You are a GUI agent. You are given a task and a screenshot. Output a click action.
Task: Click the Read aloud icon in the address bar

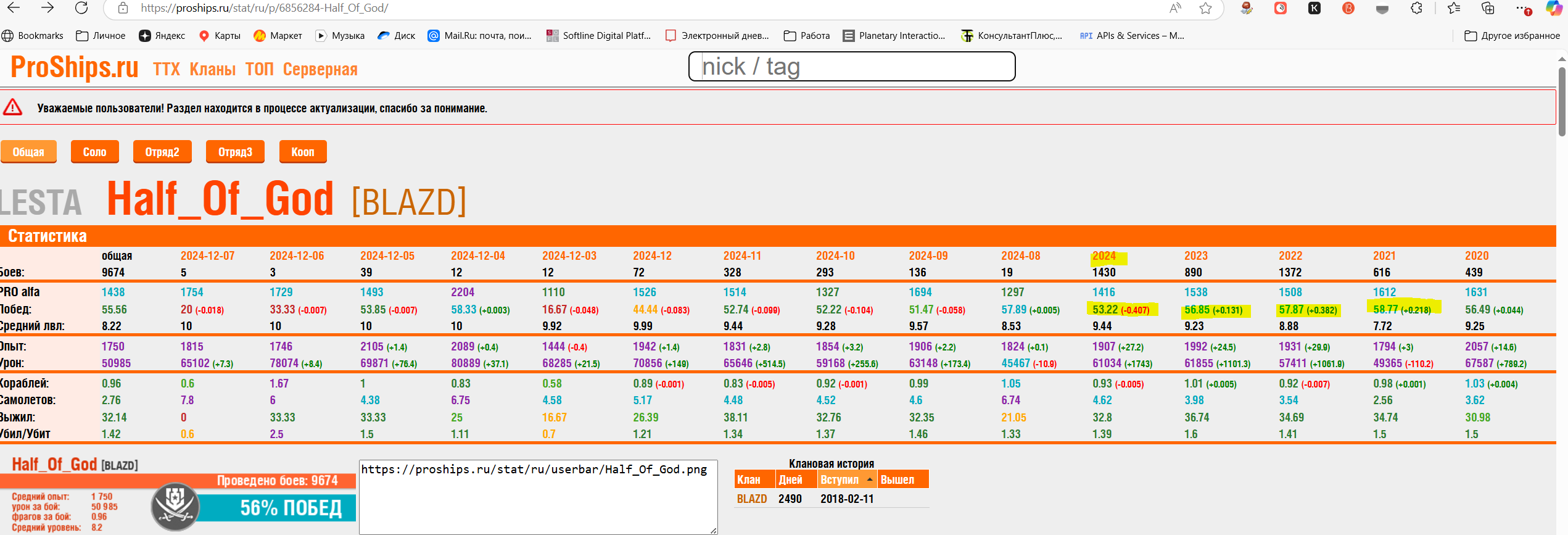(1175, 8)
